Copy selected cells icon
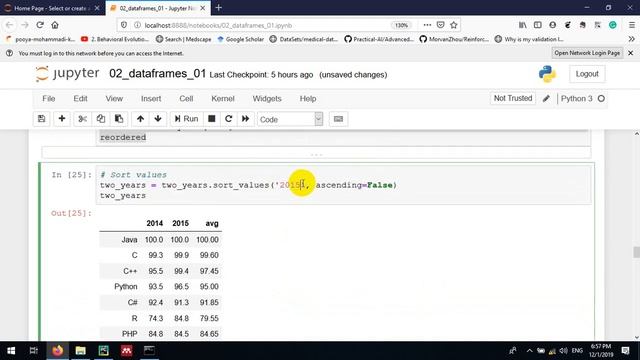This screenshot has width=640, height=360. 100,119
